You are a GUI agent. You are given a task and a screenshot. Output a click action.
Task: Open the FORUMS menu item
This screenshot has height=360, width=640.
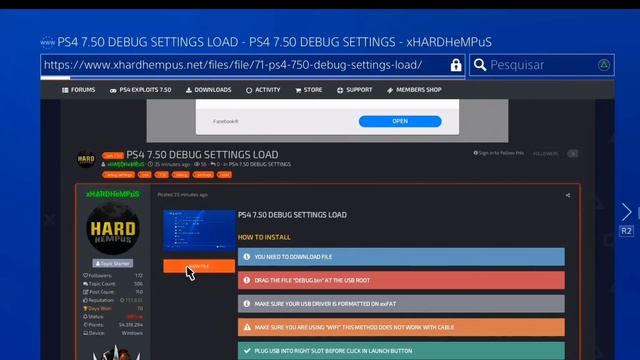click(78, 90)
